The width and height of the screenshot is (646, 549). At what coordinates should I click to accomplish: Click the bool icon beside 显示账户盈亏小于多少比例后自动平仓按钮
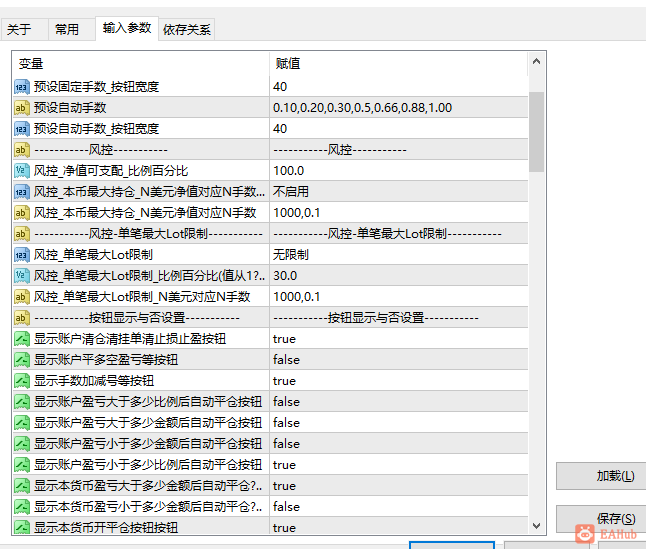click(x=21, y=465)
